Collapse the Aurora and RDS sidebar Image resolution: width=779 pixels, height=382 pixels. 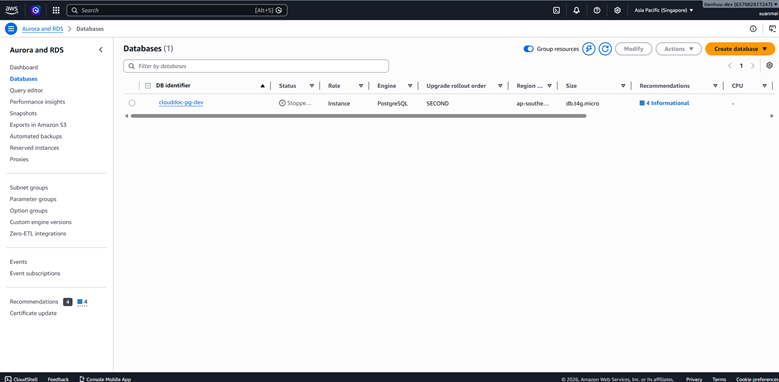(x=101, y=50)
